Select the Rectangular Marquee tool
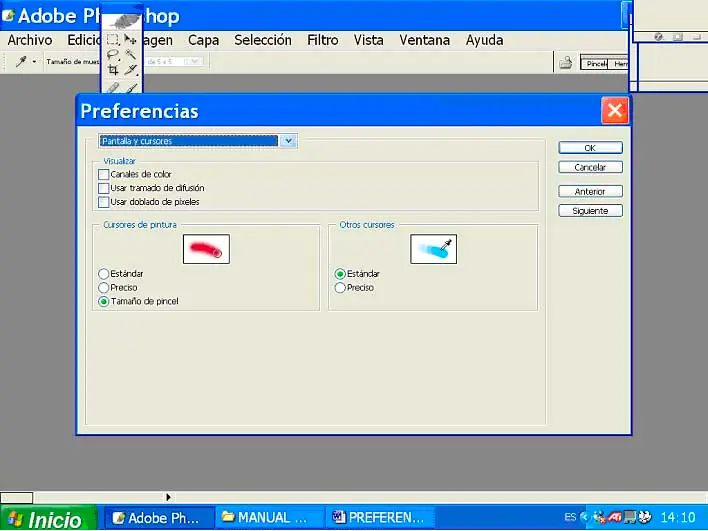The height and width of the screenshot is (531, 708). click(112, 40)
